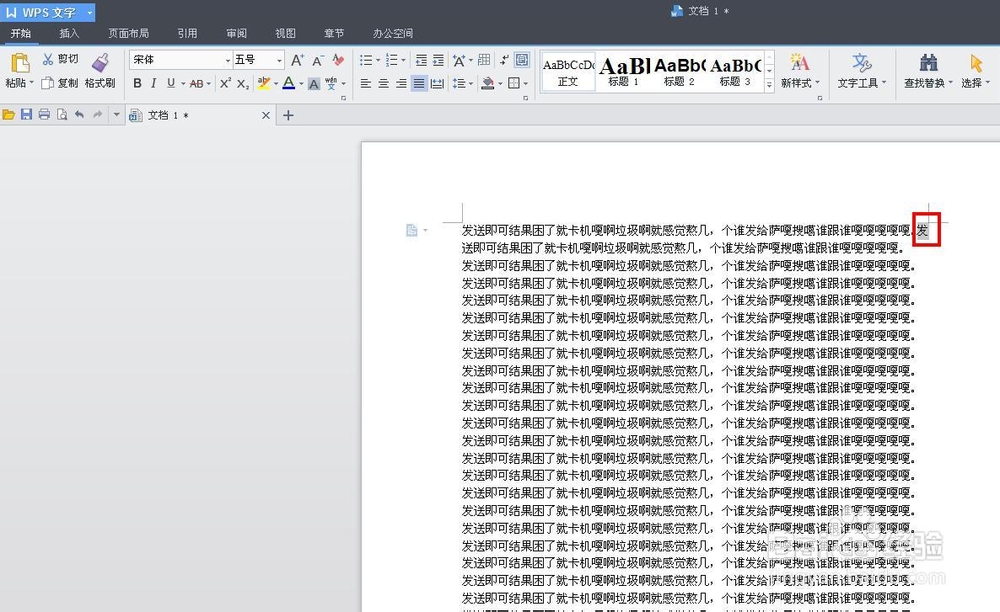This screenshot has height=612, width=1000.
Task: Toggle italic formatting (I)
Action: [154, 83]
